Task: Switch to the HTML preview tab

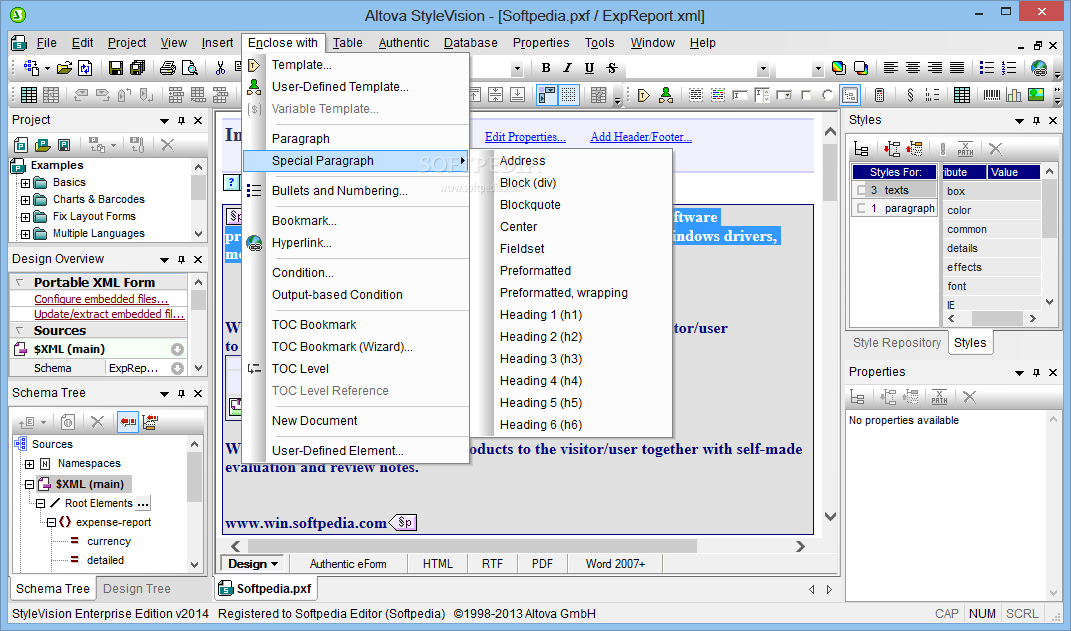Action: click(437, 563)
